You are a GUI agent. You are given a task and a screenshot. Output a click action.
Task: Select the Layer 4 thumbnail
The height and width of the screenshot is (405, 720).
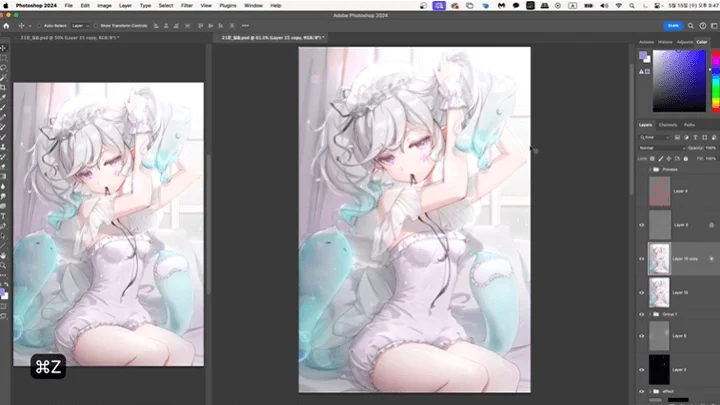click(659, 191)
